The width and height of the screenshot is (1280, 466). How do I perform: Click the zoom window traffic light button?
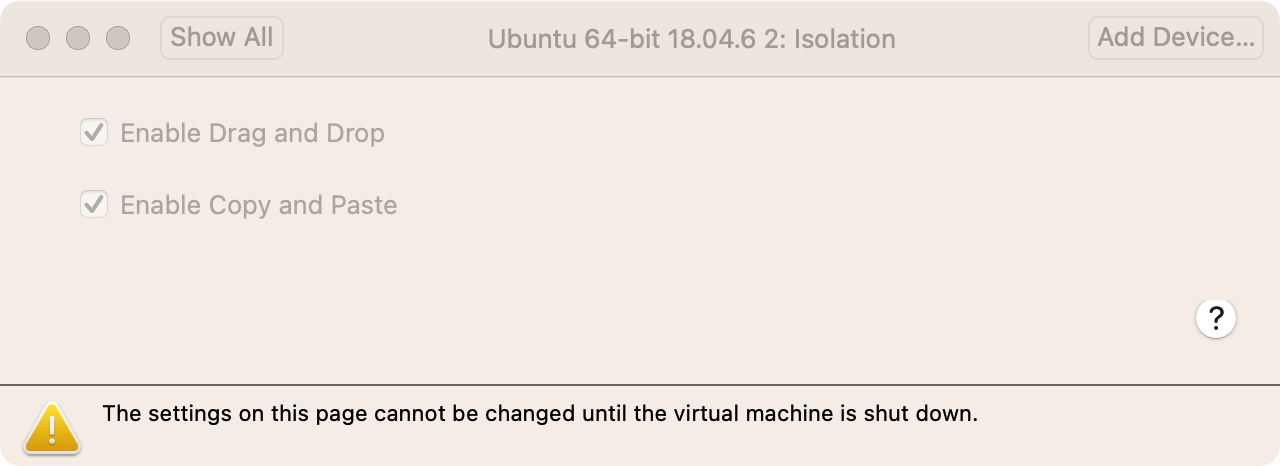[x=118, y=38]
